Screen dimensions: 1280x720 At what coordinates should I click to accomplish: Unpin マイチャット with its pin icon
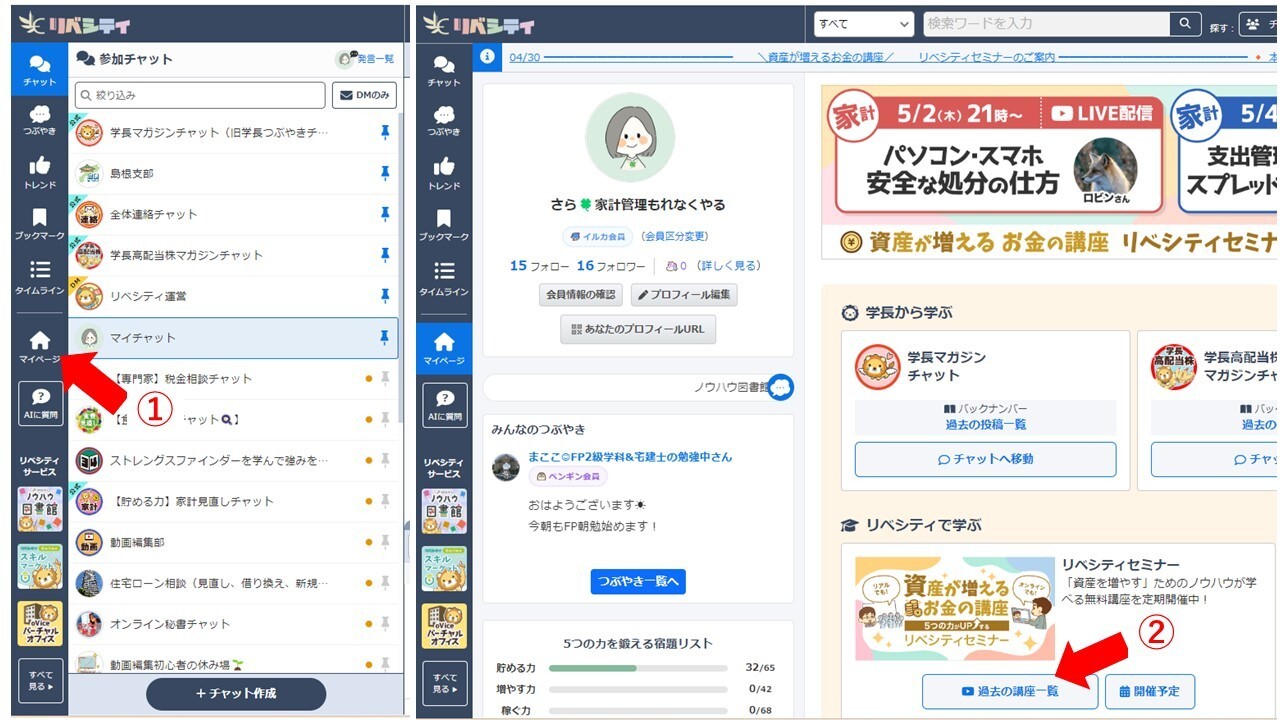tap(385, 337)
